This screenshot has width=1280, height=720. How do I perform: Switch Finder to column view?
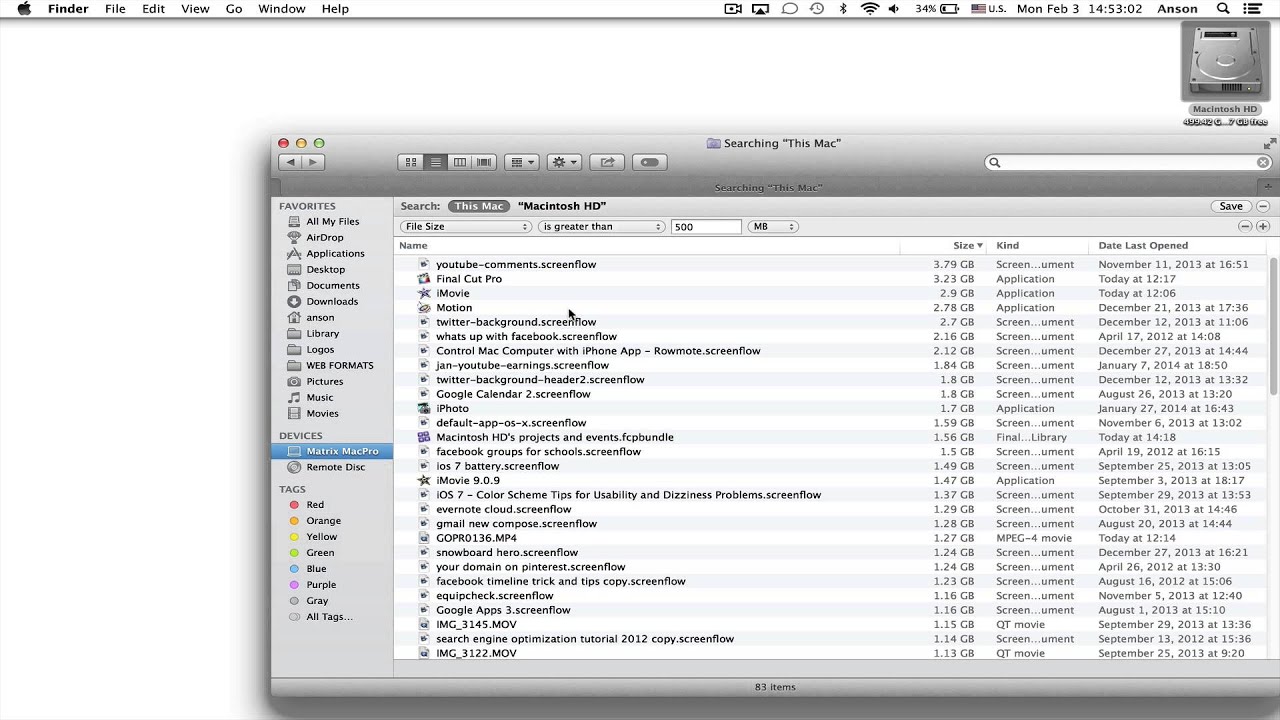460,162
